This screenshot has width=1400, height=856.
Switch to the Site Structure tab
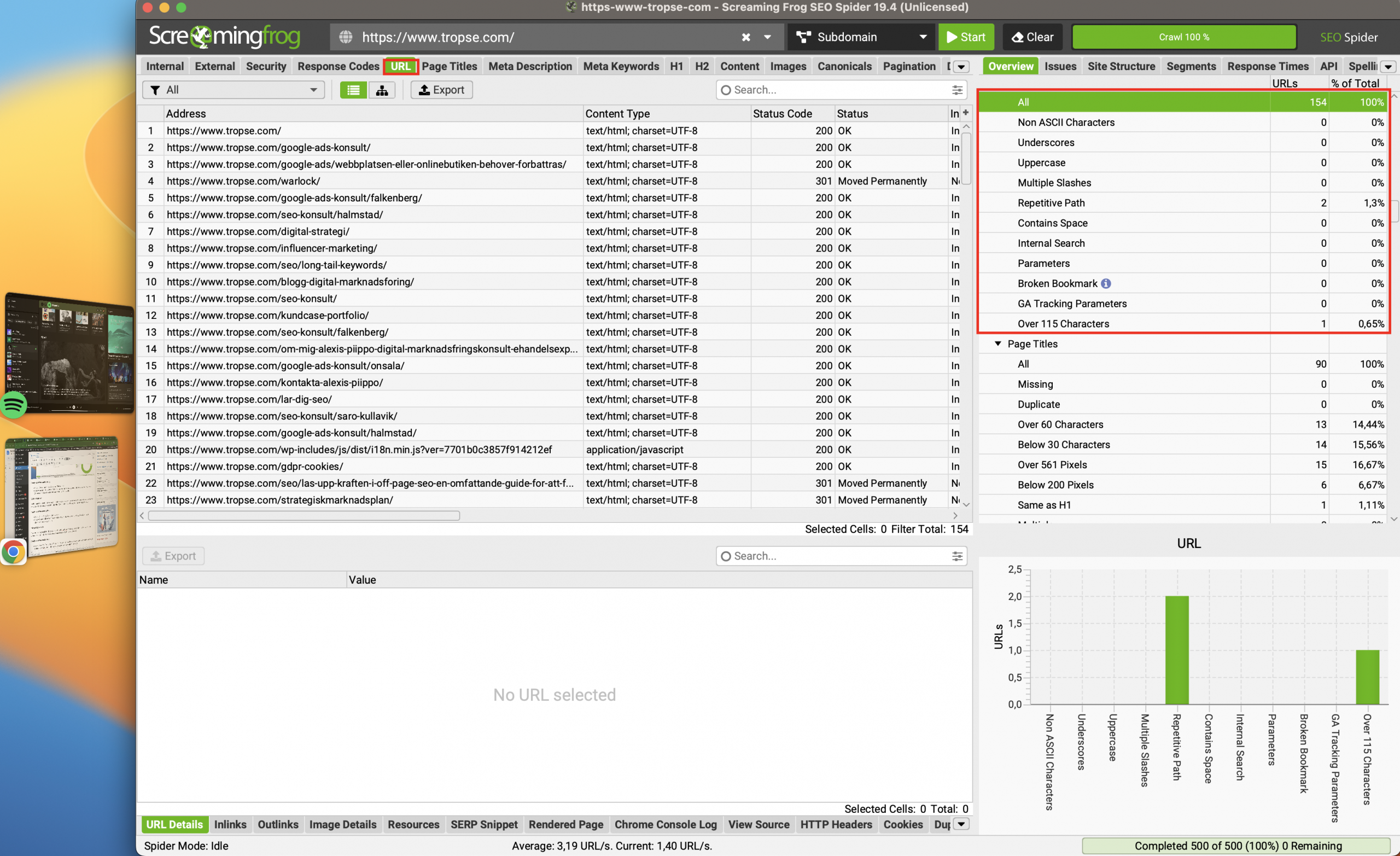coord(1121,67)
